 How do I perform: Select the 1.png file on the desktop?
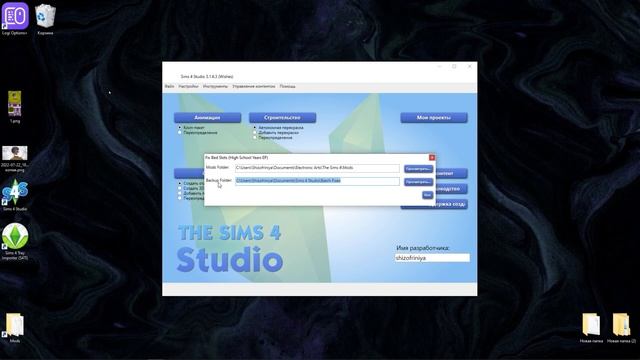(x=15, y=107)
